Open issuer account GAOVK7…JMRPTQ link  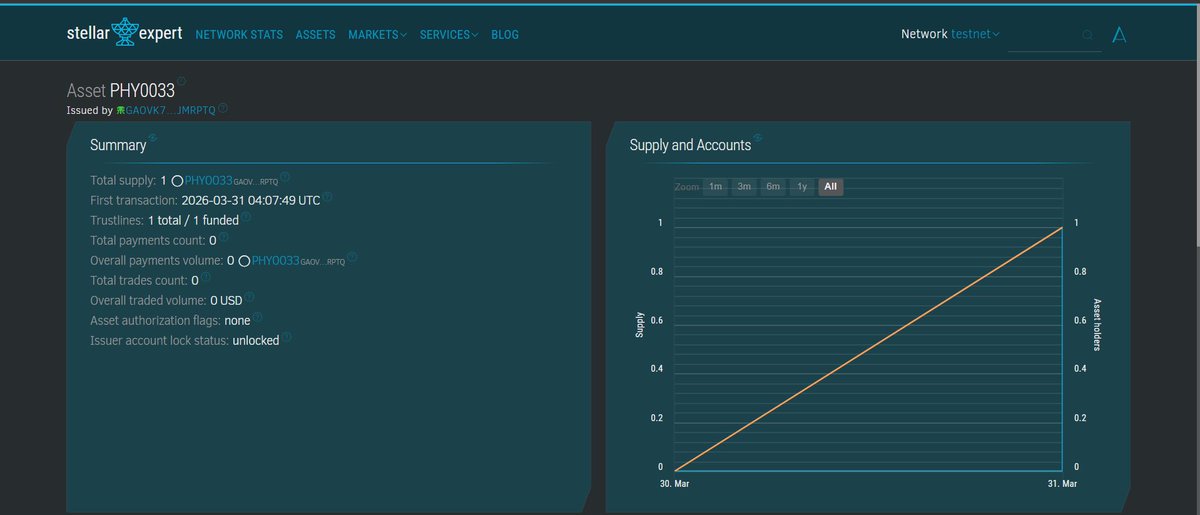coord(171,110)
